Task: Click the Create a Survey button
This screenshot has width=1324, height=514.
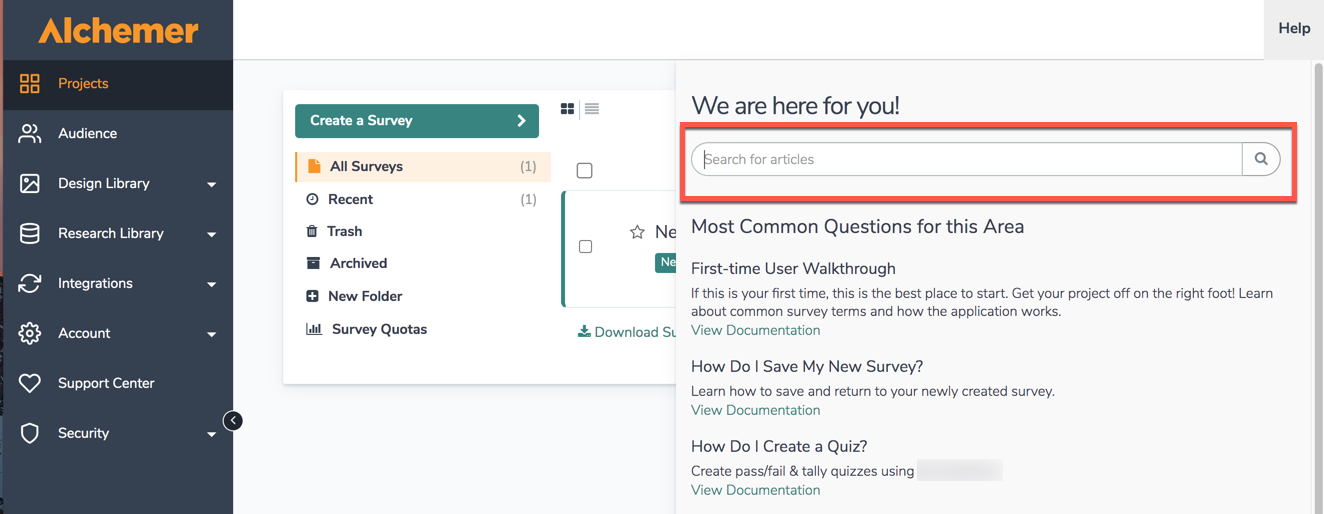Action: 416,121
